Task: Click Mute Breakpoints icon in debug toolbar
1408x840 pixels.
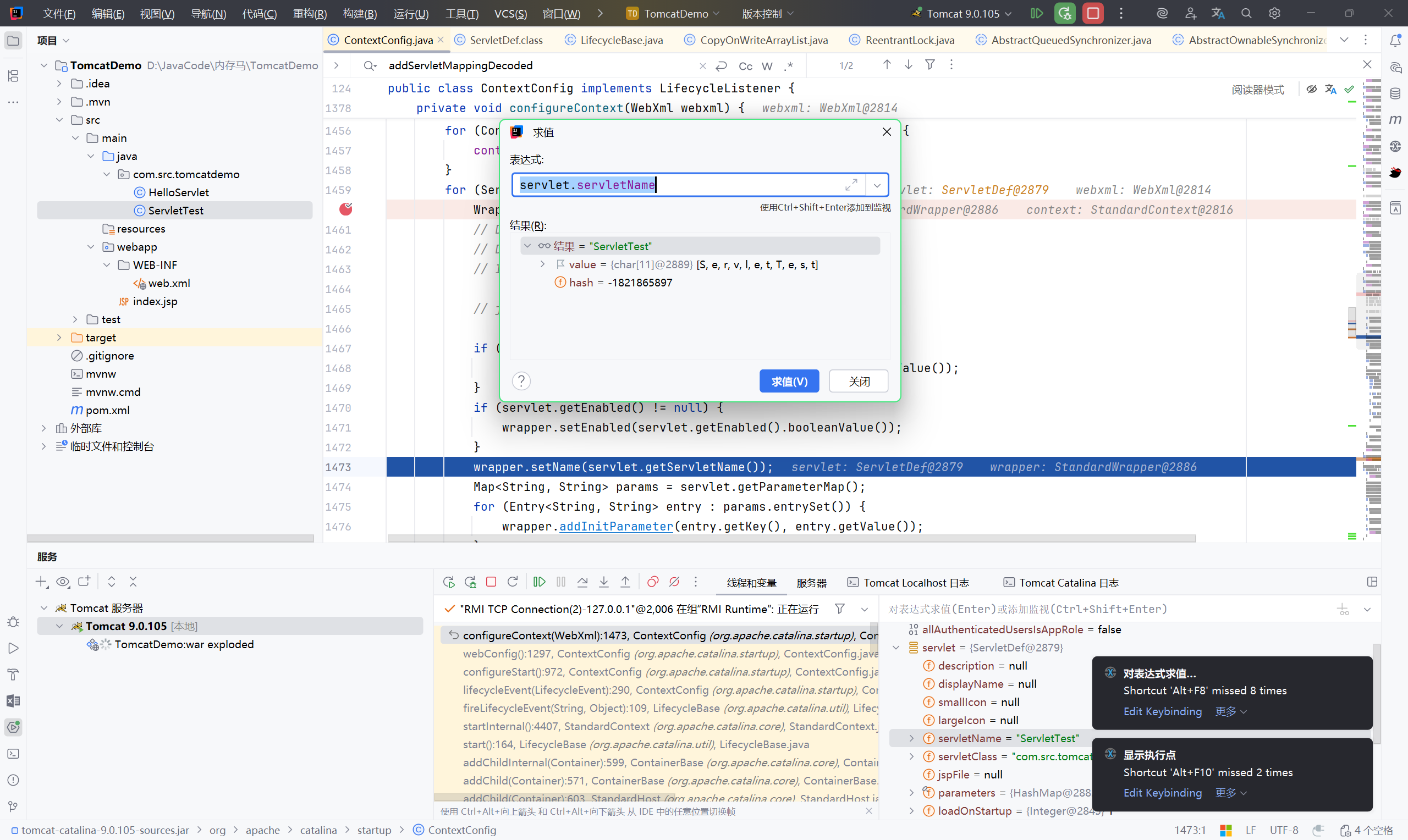Action: (x=674, y=582)
